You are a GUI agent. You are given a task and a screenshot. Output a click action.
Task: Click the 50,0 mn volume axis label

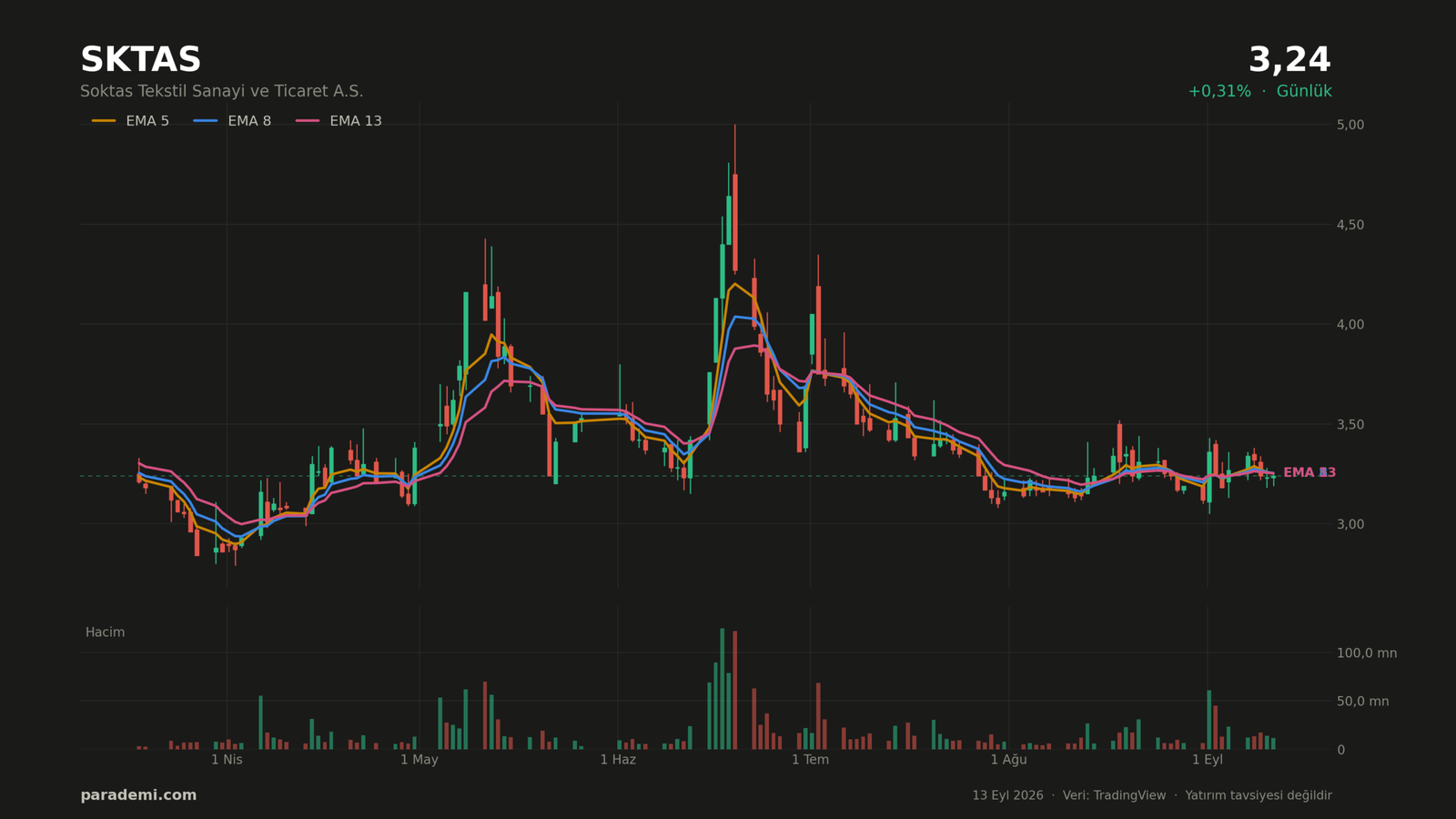(1362, 702)
